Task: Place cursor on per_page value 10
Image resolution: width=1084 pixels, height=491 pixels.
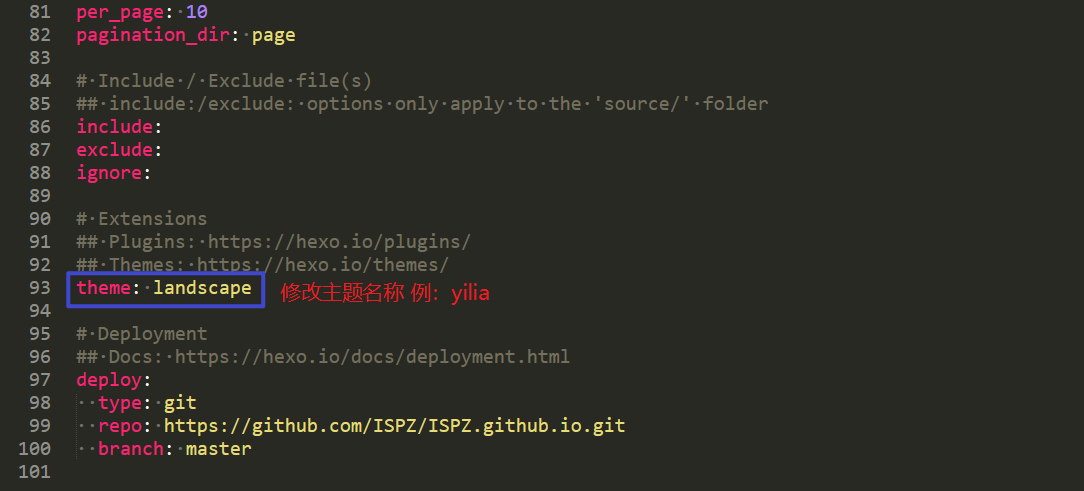Action: coord(197,12)
